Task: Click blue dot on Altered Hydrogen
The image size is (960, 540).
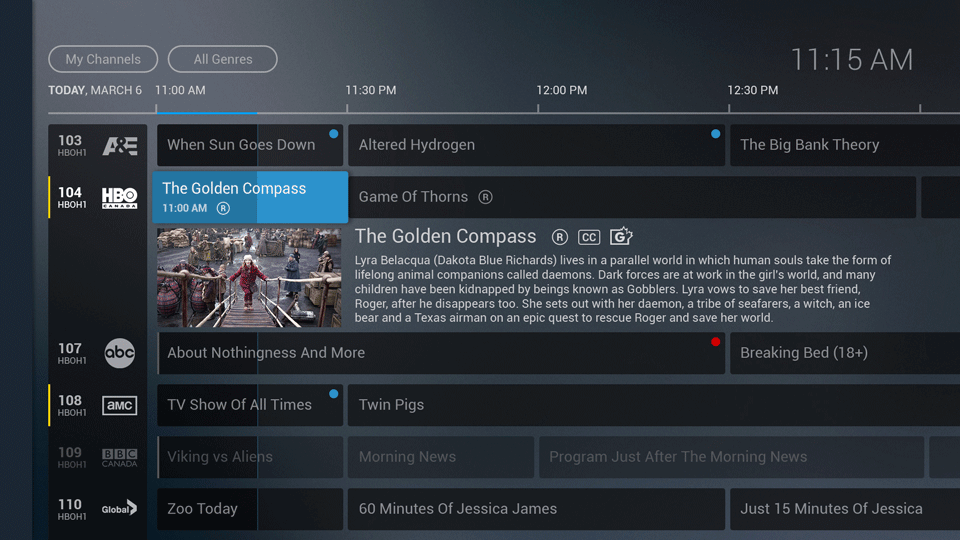Action: 716,134
